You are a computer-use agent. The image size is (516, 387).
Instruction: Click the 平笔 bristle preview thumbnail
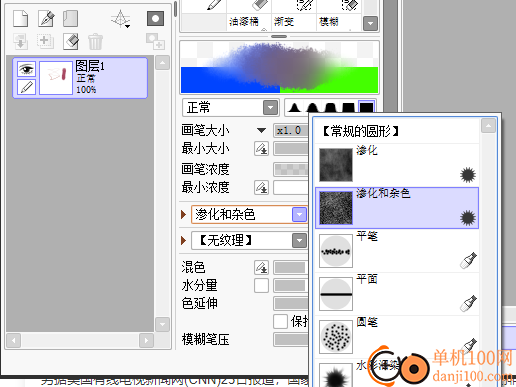336,251
